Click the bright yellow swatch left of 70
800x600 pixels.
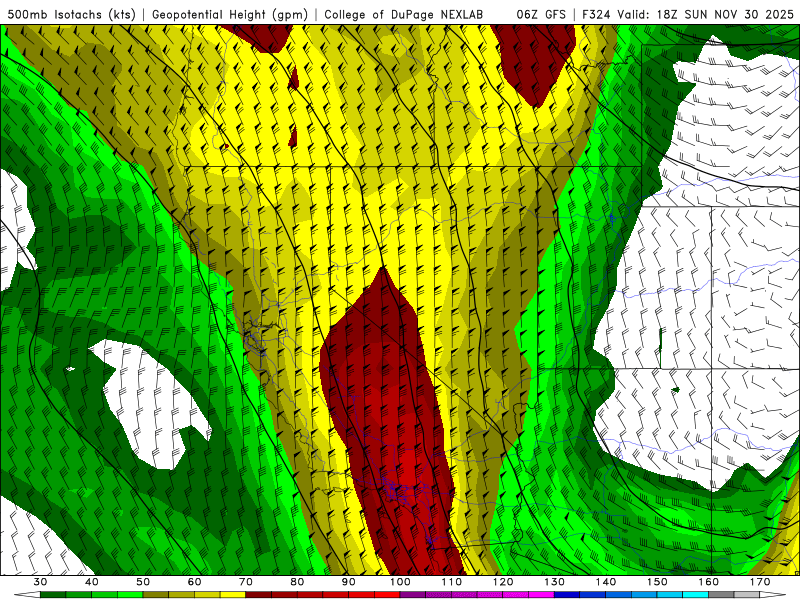[x=233, y=595]
